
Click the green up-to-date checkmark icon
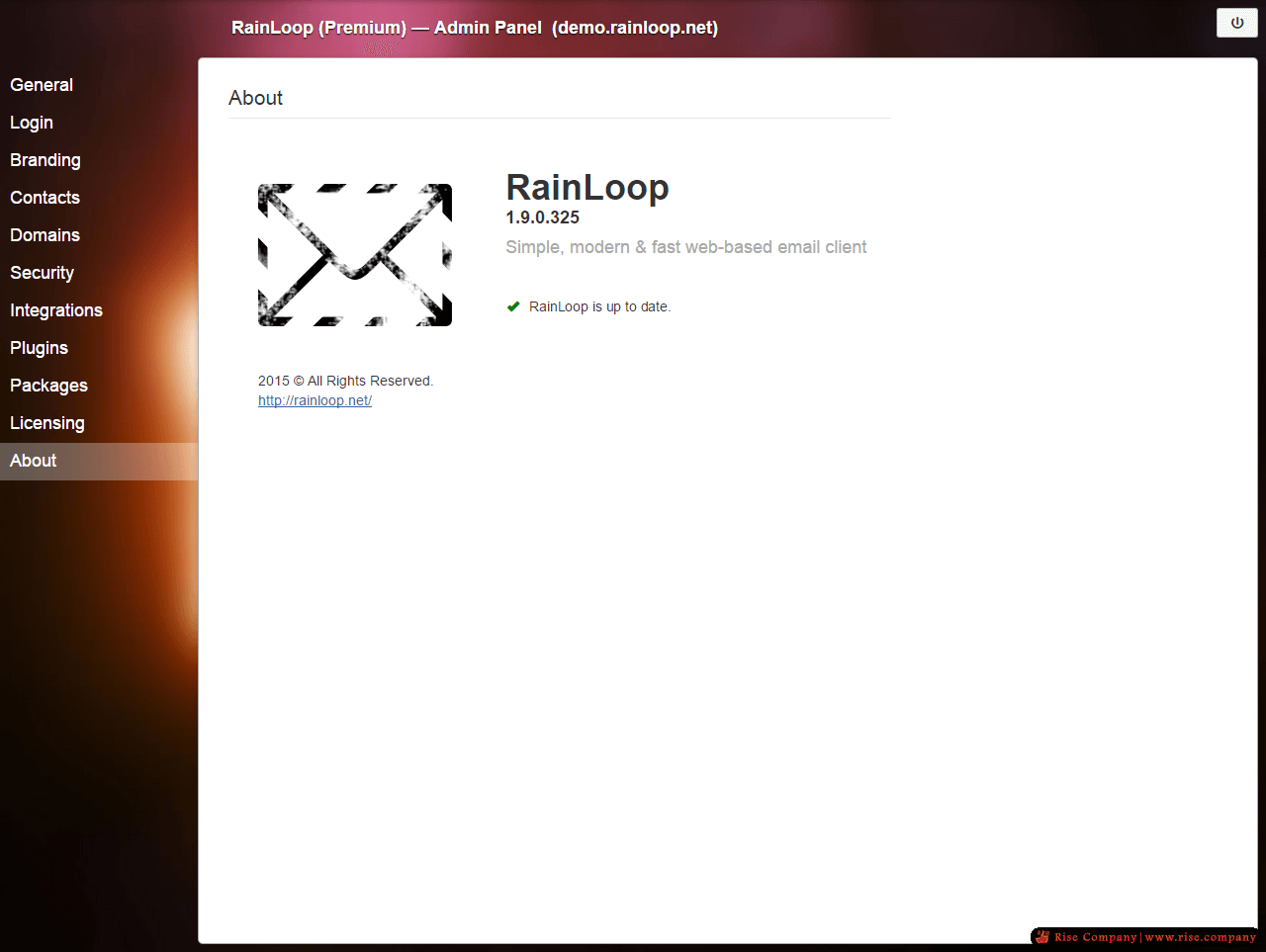click(x=513, y=306)
